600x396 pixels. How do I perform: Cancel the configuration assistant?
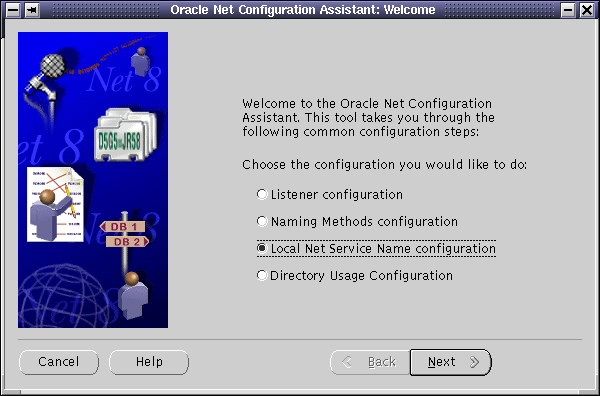[59, 362]
